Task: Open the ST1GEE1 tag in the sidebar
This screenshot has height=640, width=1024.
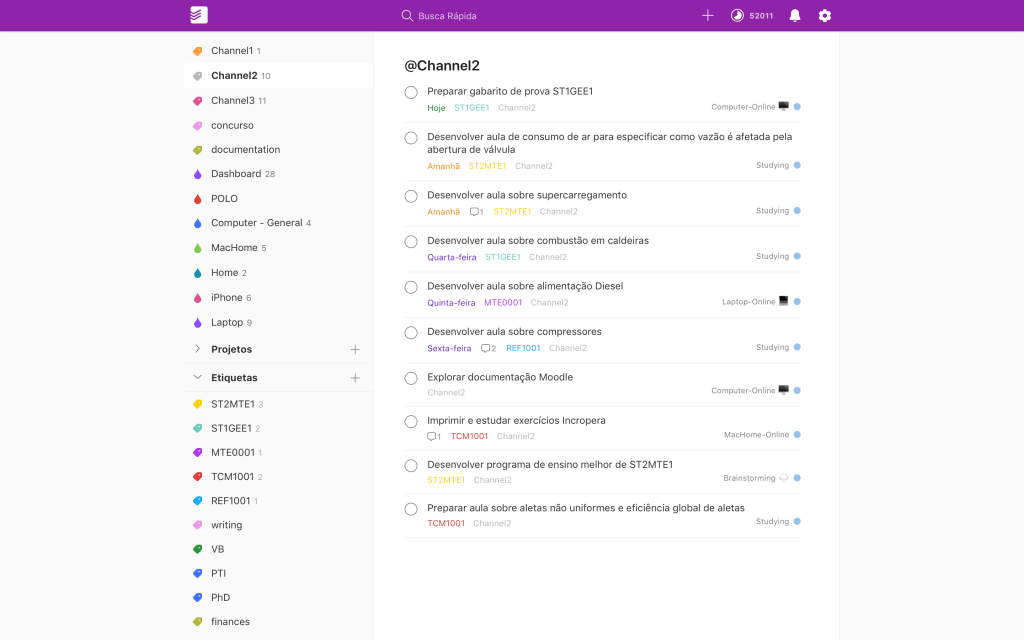Action: pyautogui.click(x=232, y=428)
